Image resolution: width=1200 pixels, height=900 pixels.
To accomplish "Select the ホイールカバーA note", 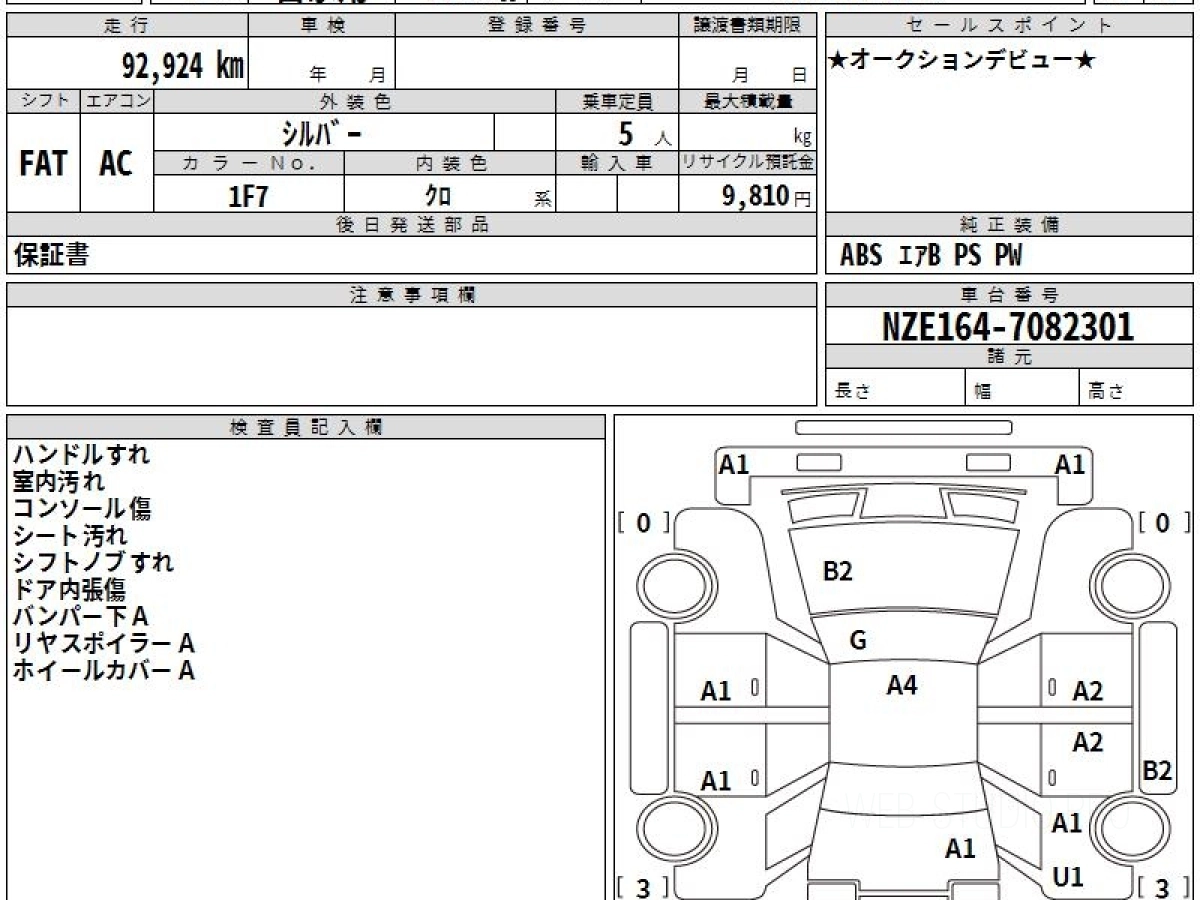I will [103, 670].
